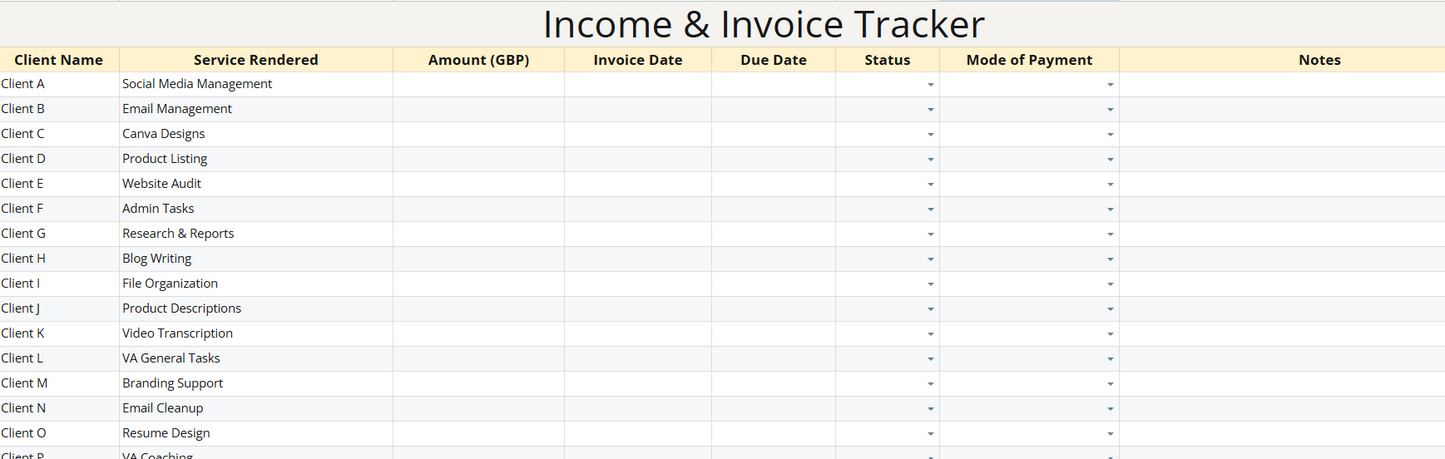Screen dimensions: 1445x459
Task: Open Status dropdown for Client I
Action: 930,285
